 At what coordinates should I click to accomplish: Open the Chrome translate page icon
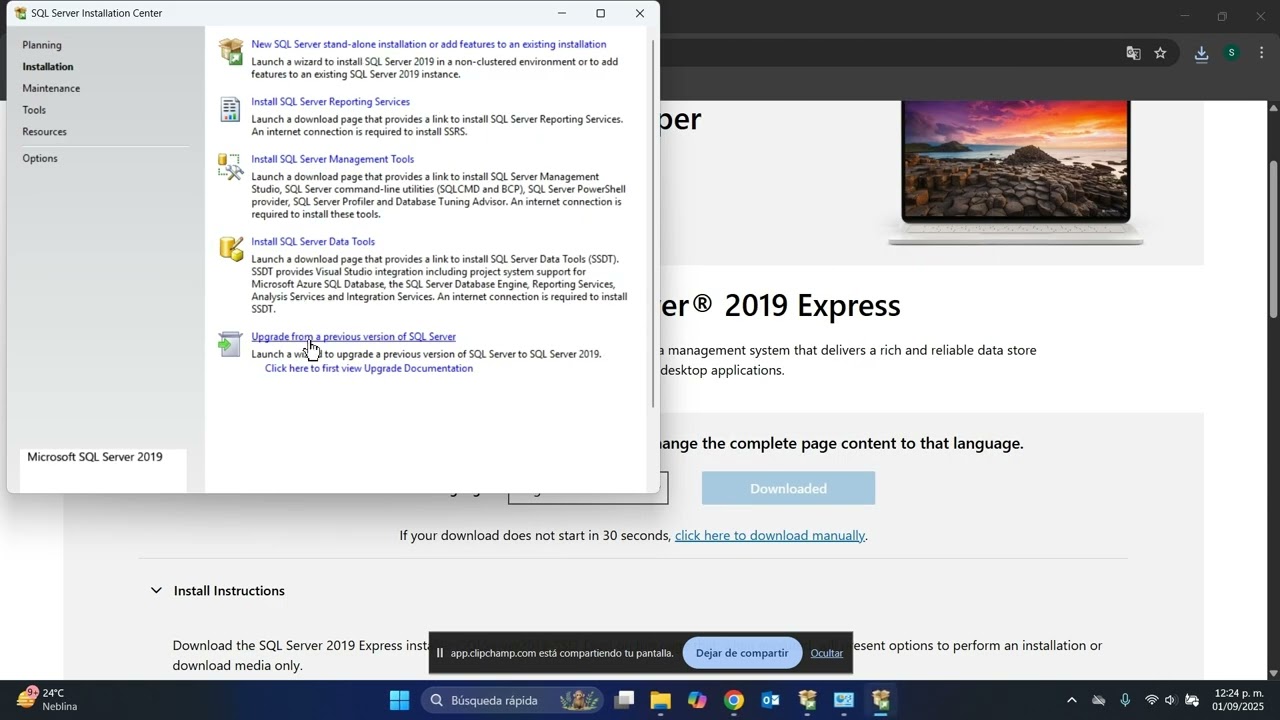(1133, 53)
